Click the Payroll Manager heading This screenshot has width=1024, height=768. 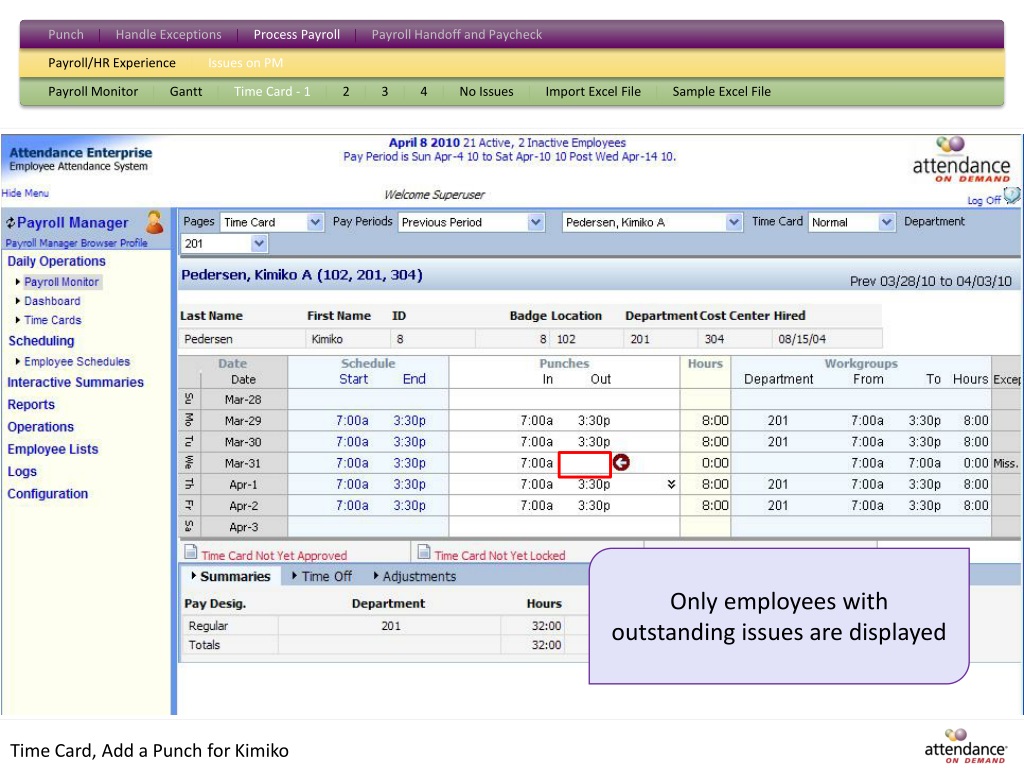point(72,223)
